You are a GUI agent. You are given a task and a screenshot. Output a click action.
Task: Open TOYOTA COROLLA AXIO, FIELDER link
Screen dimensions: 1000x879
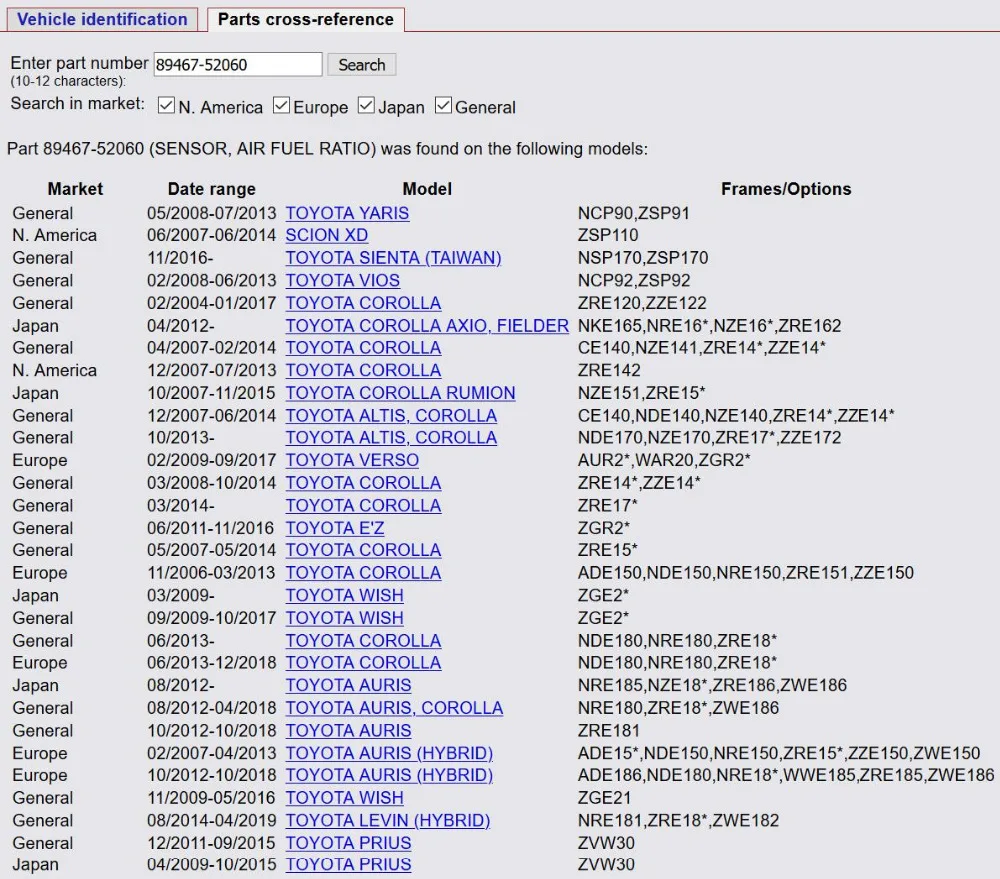pos(427,325)
